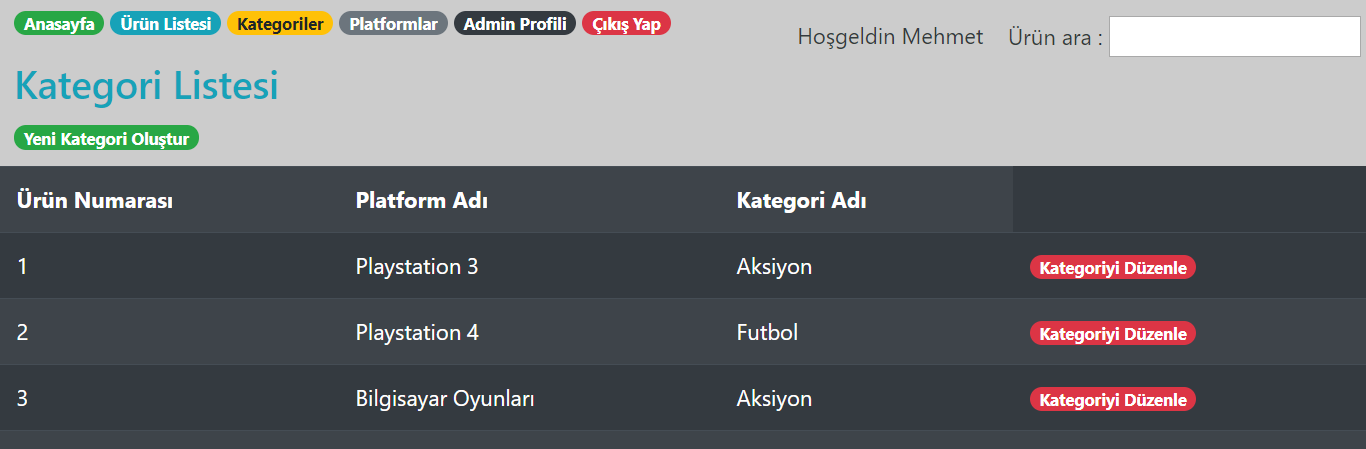
Task: Click the Platform Adı column header
Action: click(421, 201)
